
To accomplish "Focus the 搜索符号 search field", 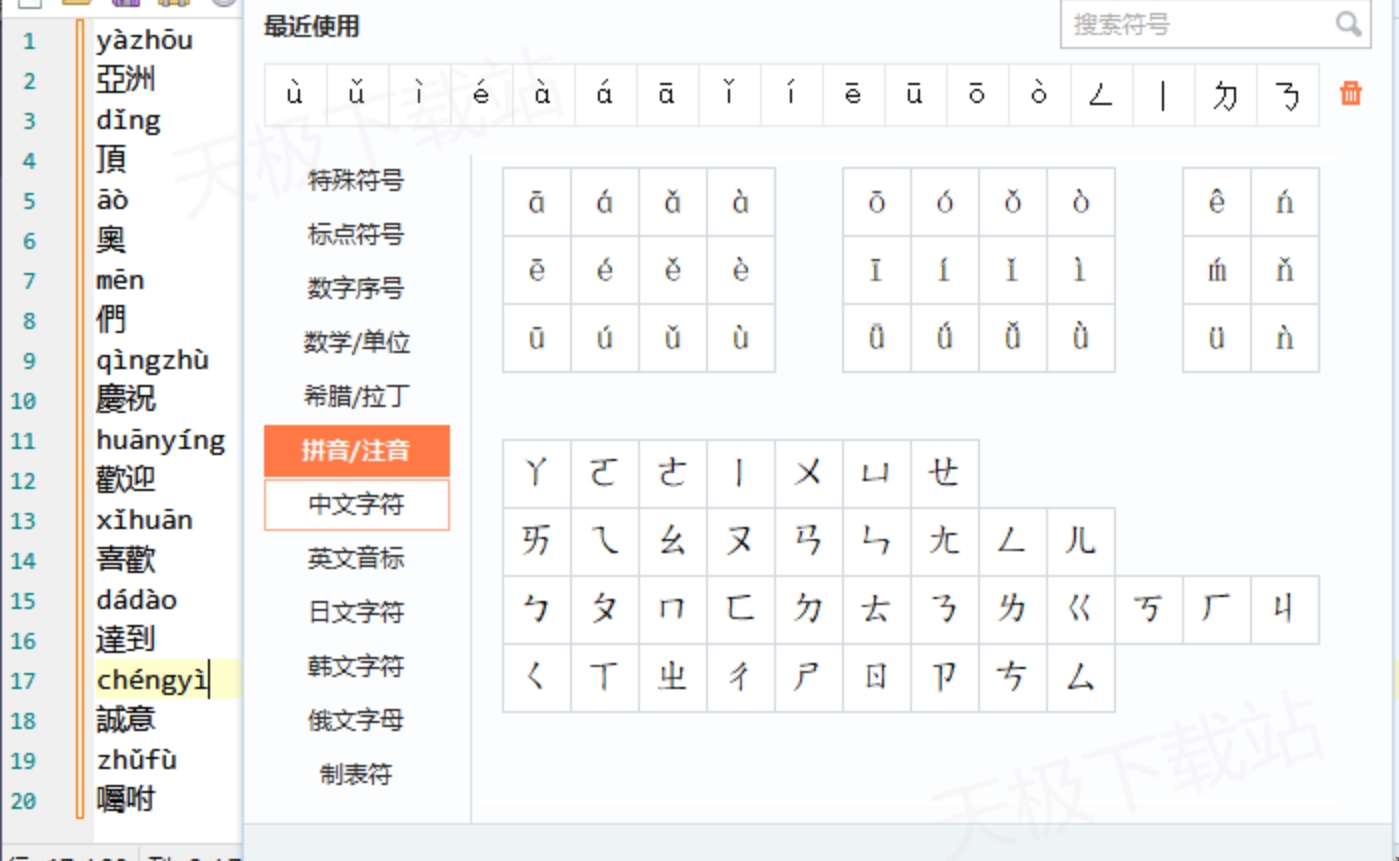I will coord(1215,24).
